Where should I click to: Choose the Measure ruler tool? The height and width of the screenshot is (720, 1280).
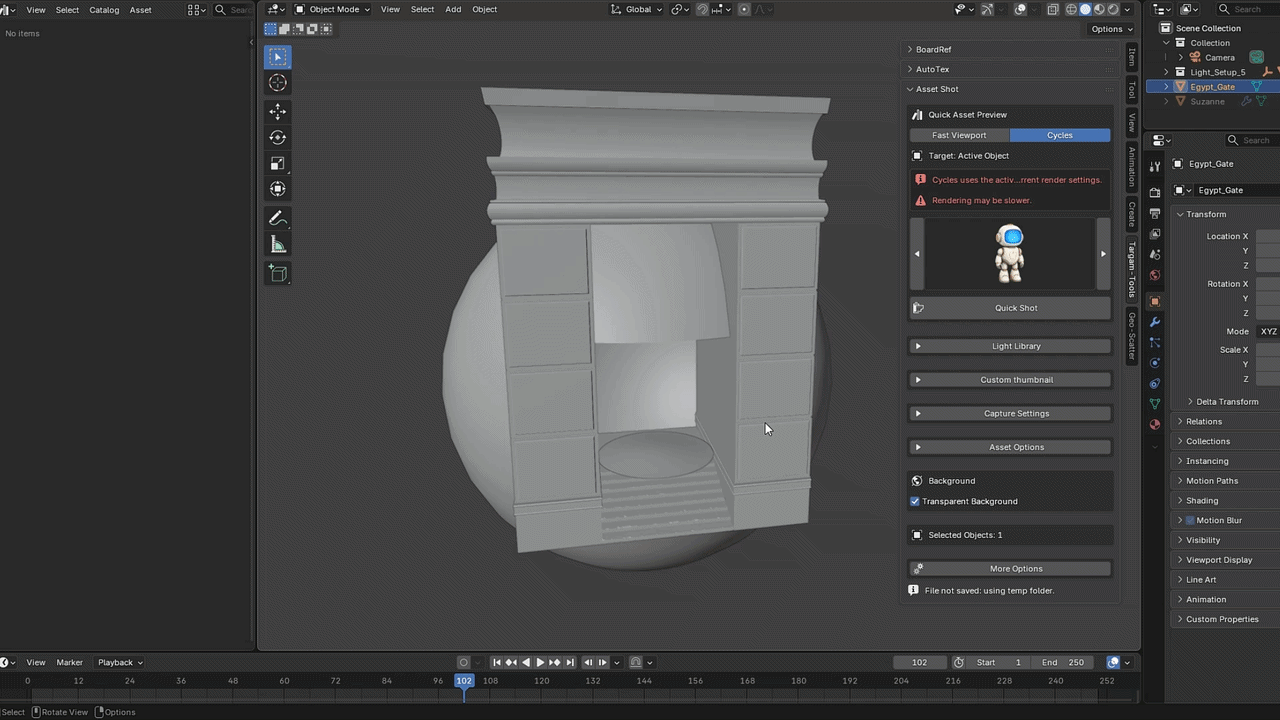[x=278, y=245]
